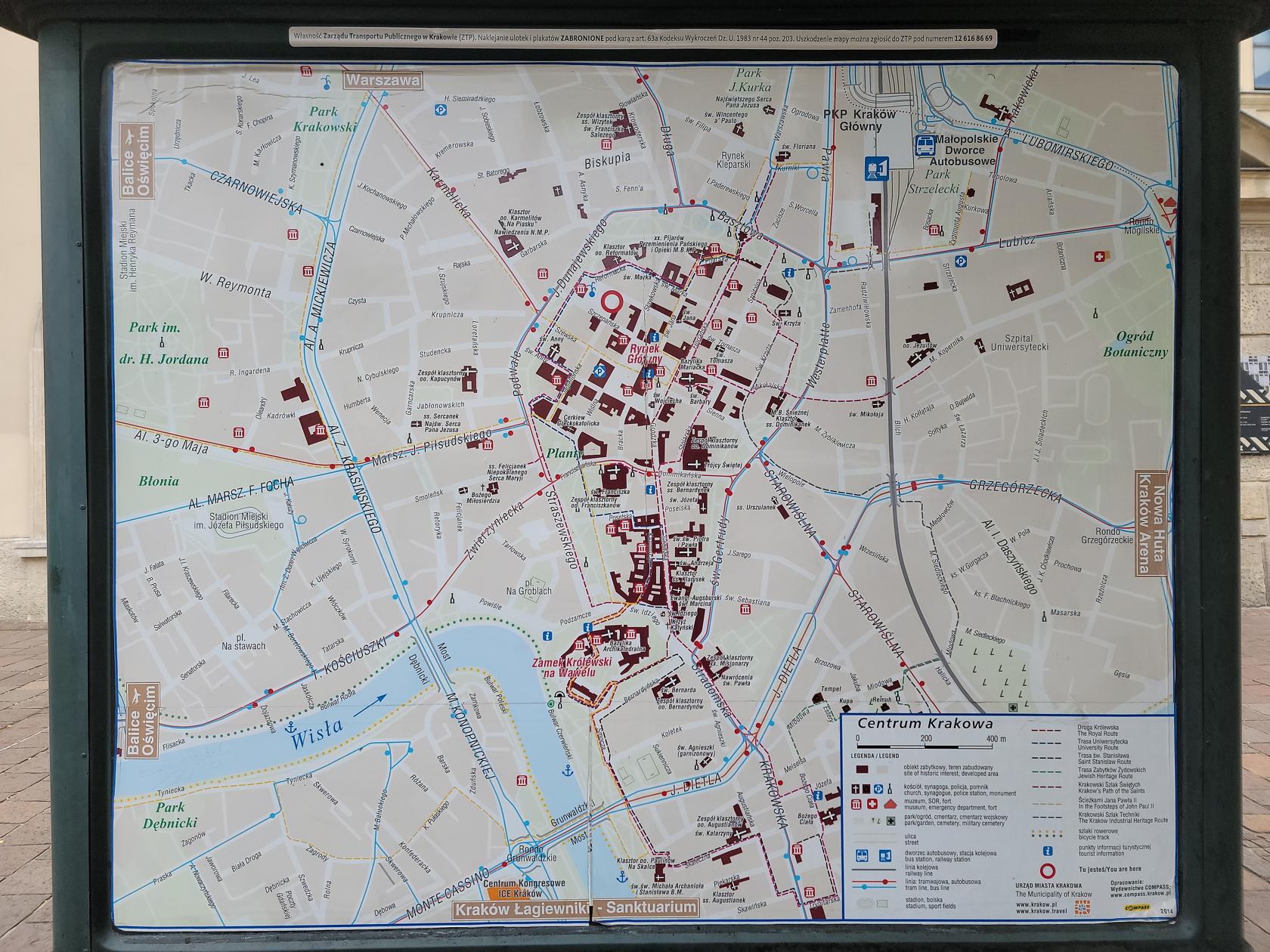1270x952 pixels.
Task: Click the scale bar in the legend
Action: [x=925, y=748]
